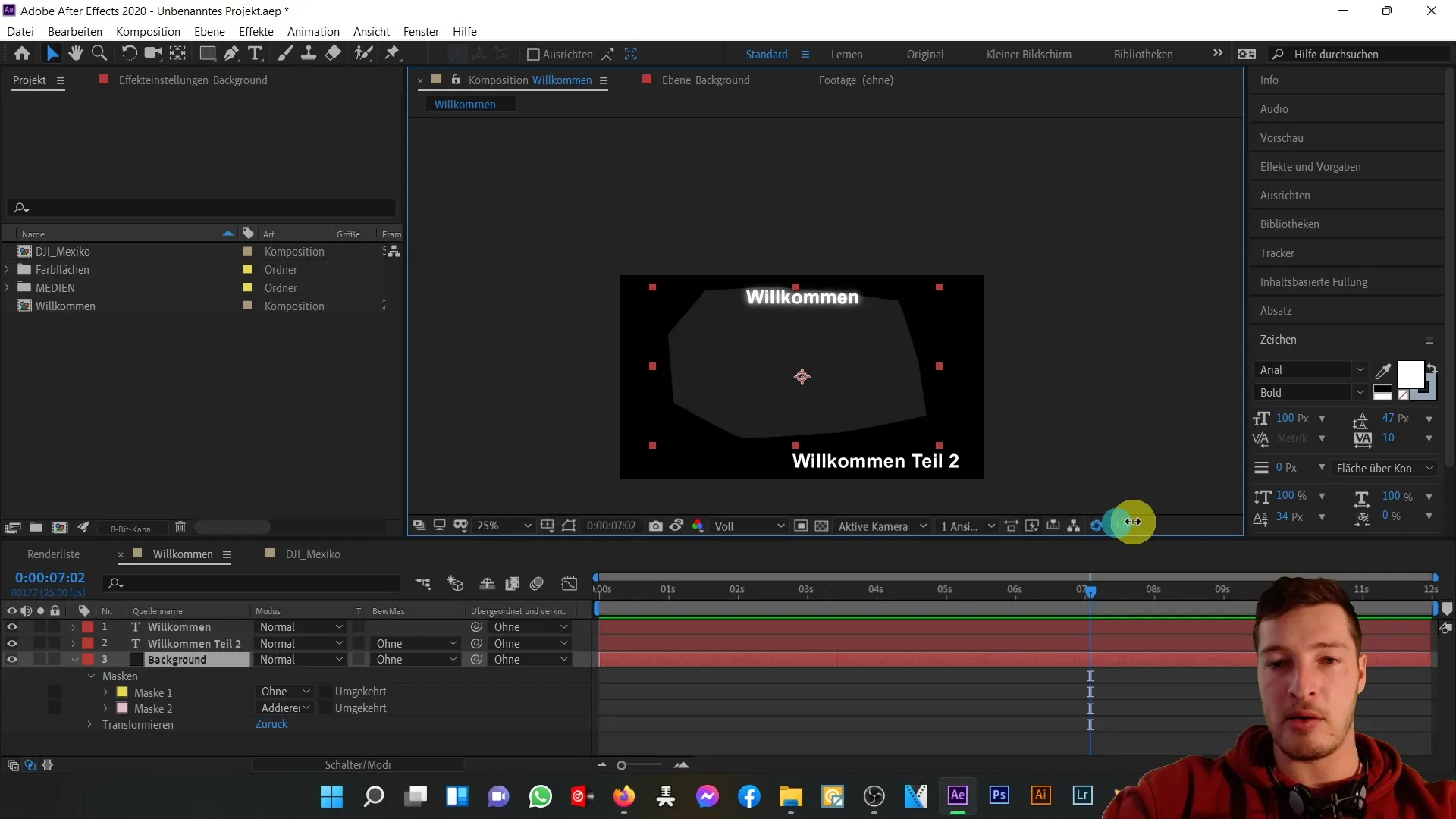This screenshot has width=1456, height=819.
Task: Click the Type tool icon
Action: point(255,54)
